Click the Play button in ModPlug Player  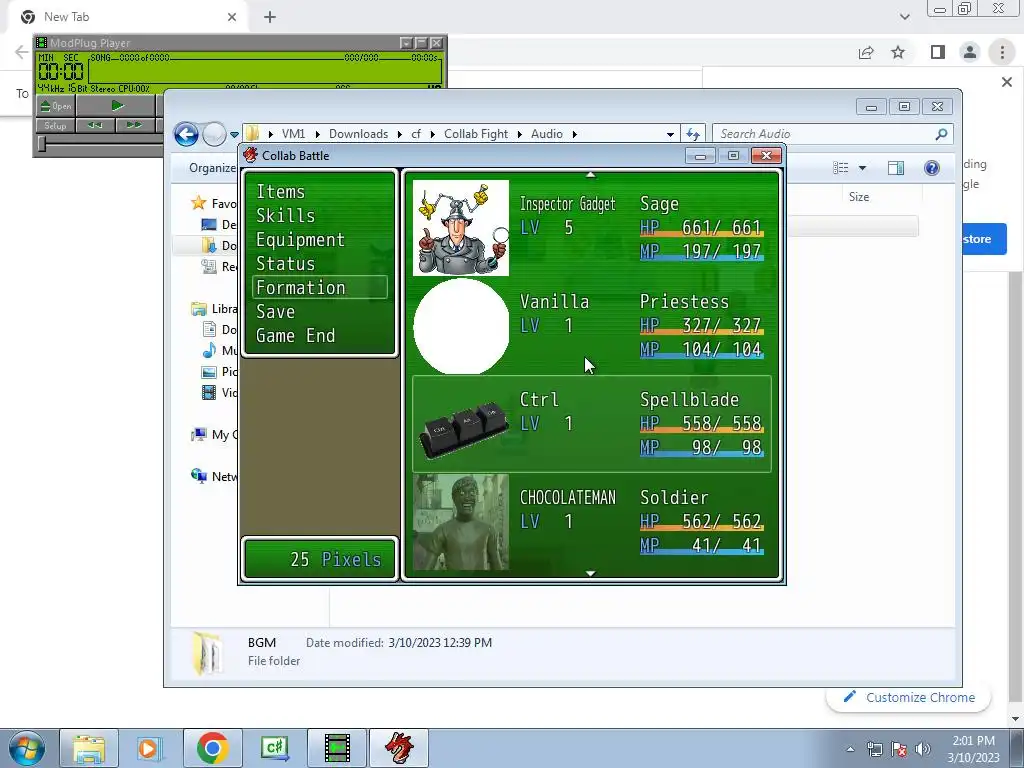(116, 106)
